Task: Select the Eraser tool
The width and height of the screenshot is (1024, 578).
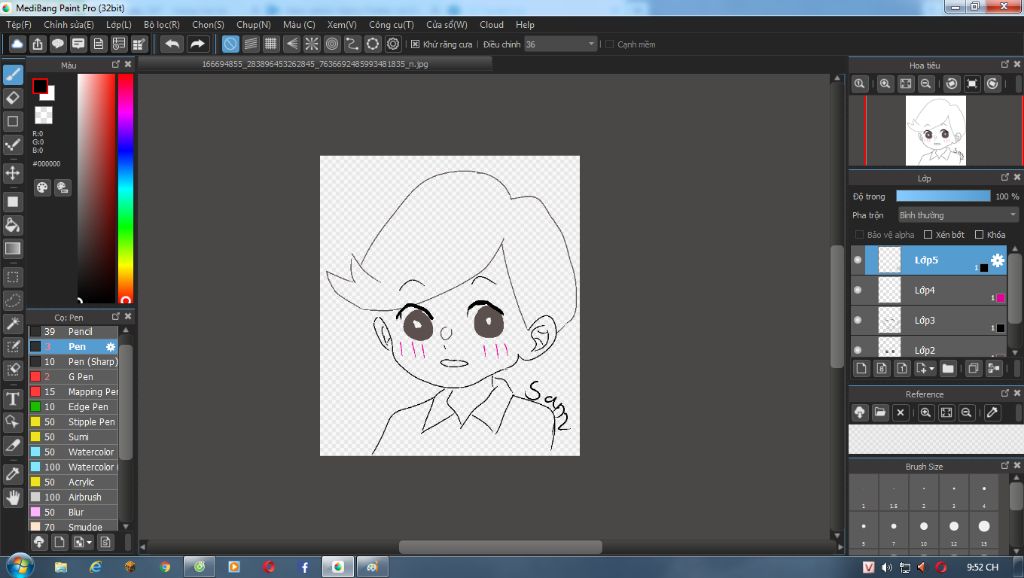Action: click(x=13, y=98)
